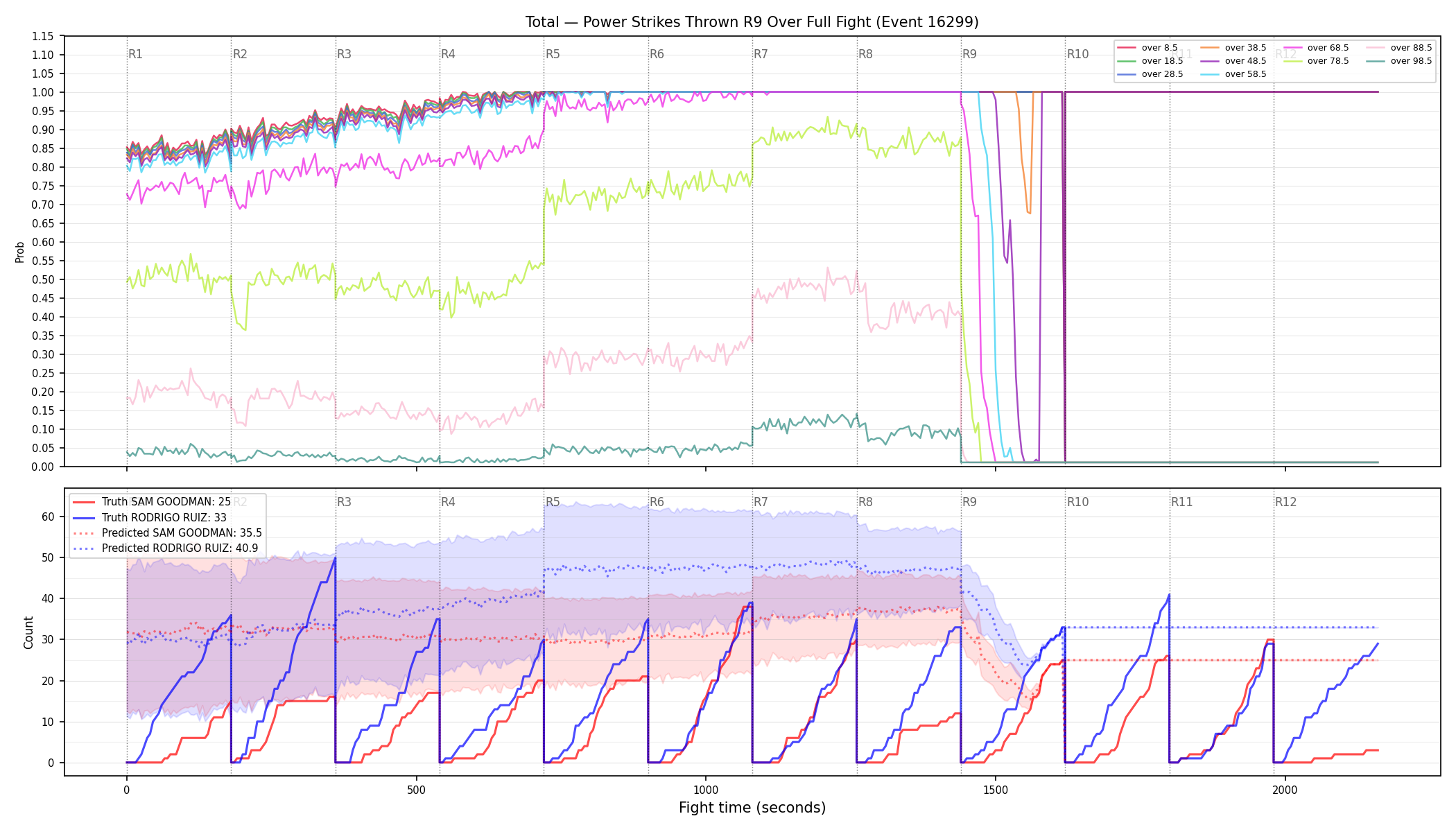Click the 0.95 tick on Prob axis
Viewport: 1456px width, 832px height.
point(43,111)
